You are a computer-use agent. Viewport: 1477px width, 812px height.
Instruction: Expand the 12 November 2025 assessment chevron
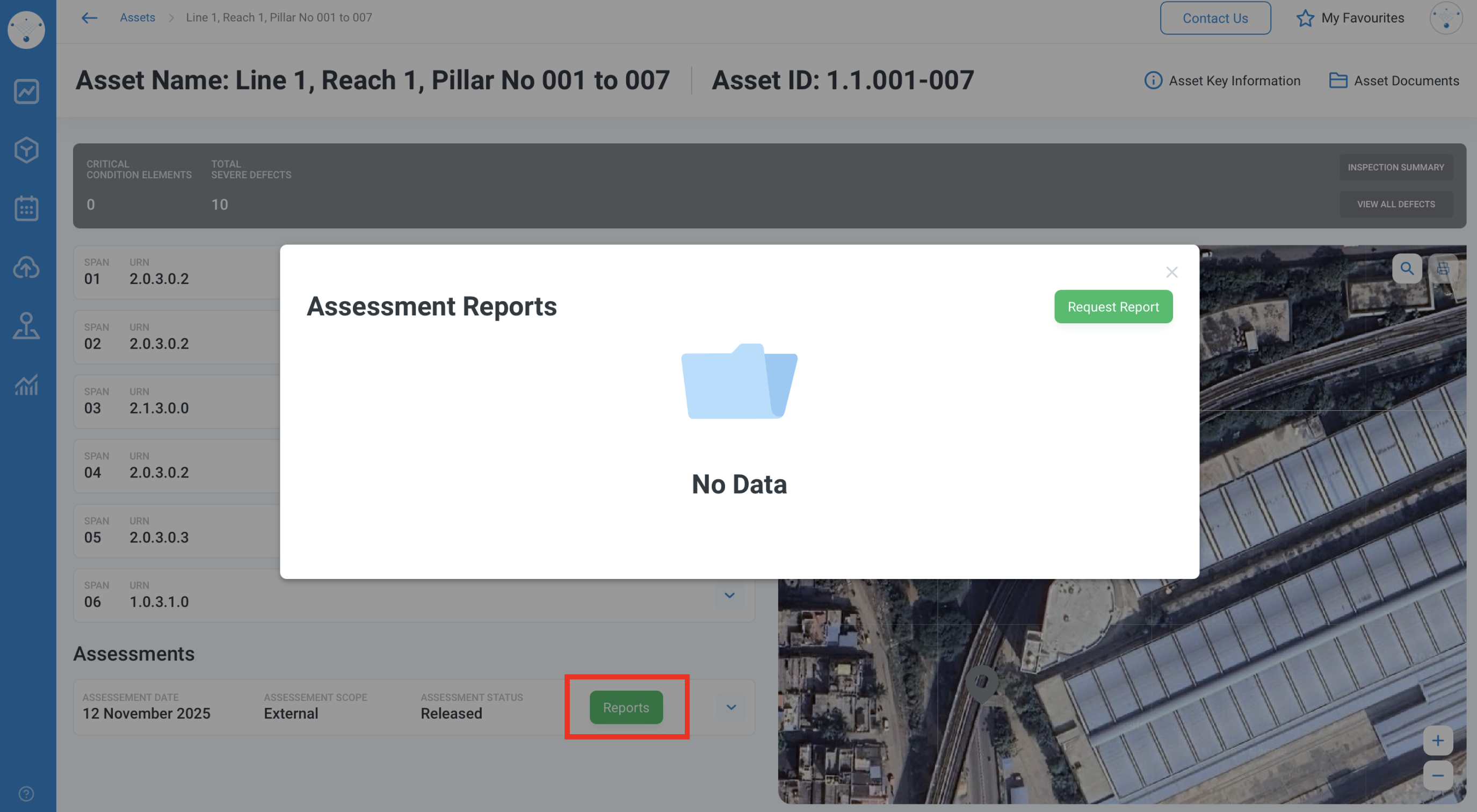point(731,707)
